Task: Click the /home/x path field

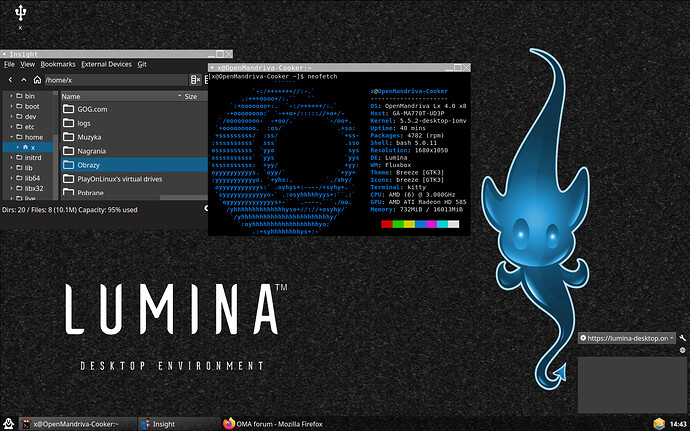Action: coord(116,80)
